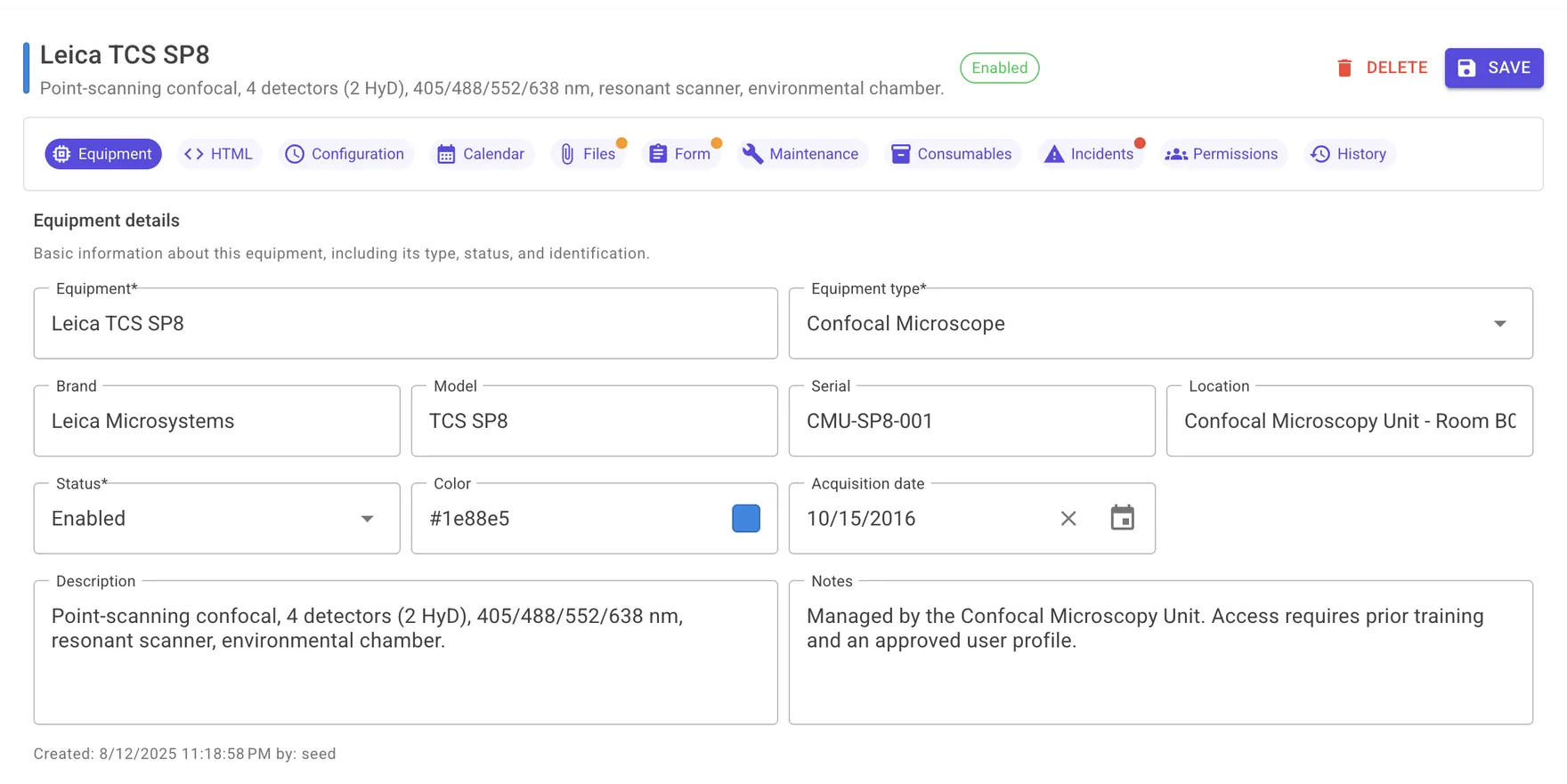Click the SAVE button label
The height and width of the screenshot is (784, 1567).
click(1509, 68)
